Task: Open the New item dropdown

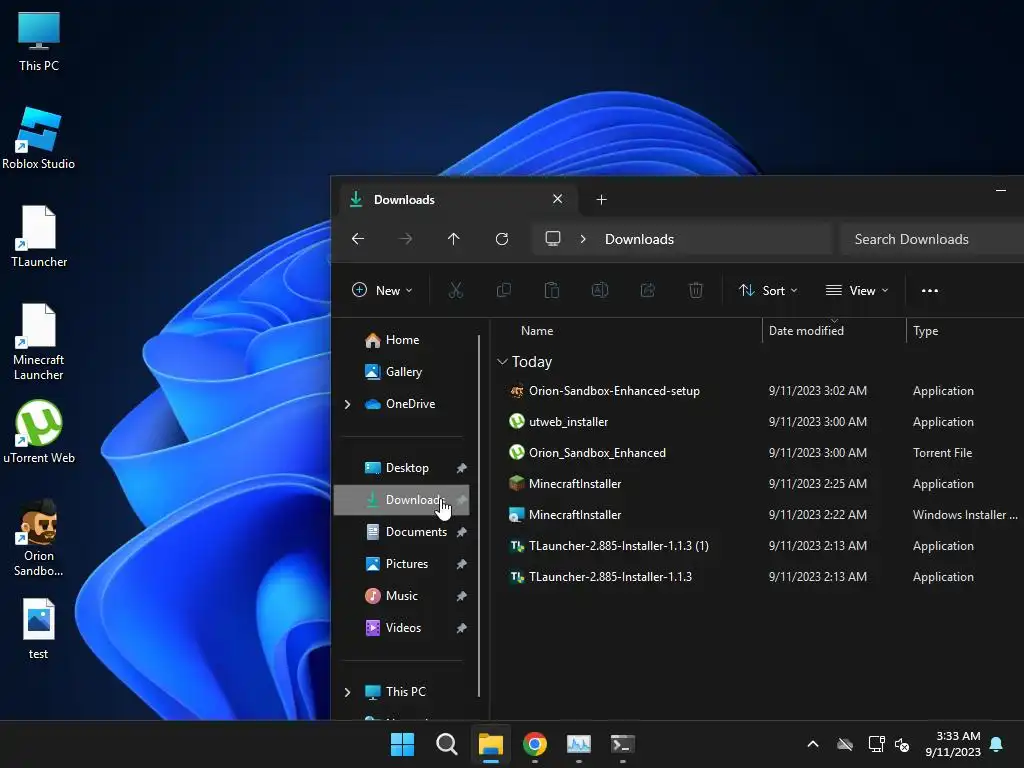Action: (383, 291)
